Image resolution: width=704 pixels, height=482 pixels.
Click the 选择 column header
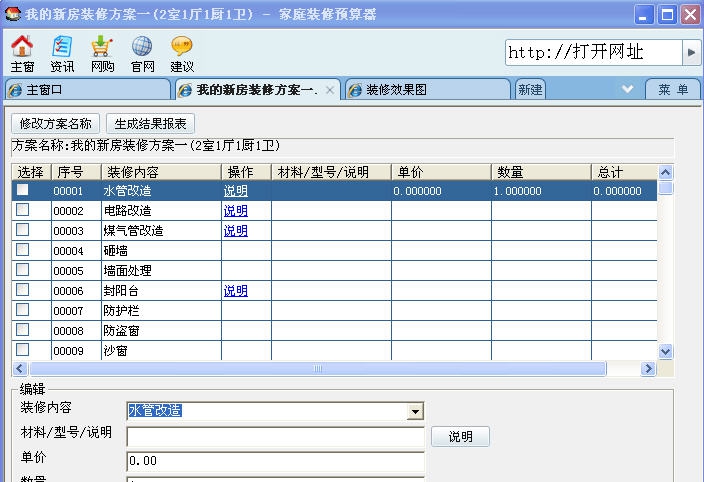coord(31,172)
